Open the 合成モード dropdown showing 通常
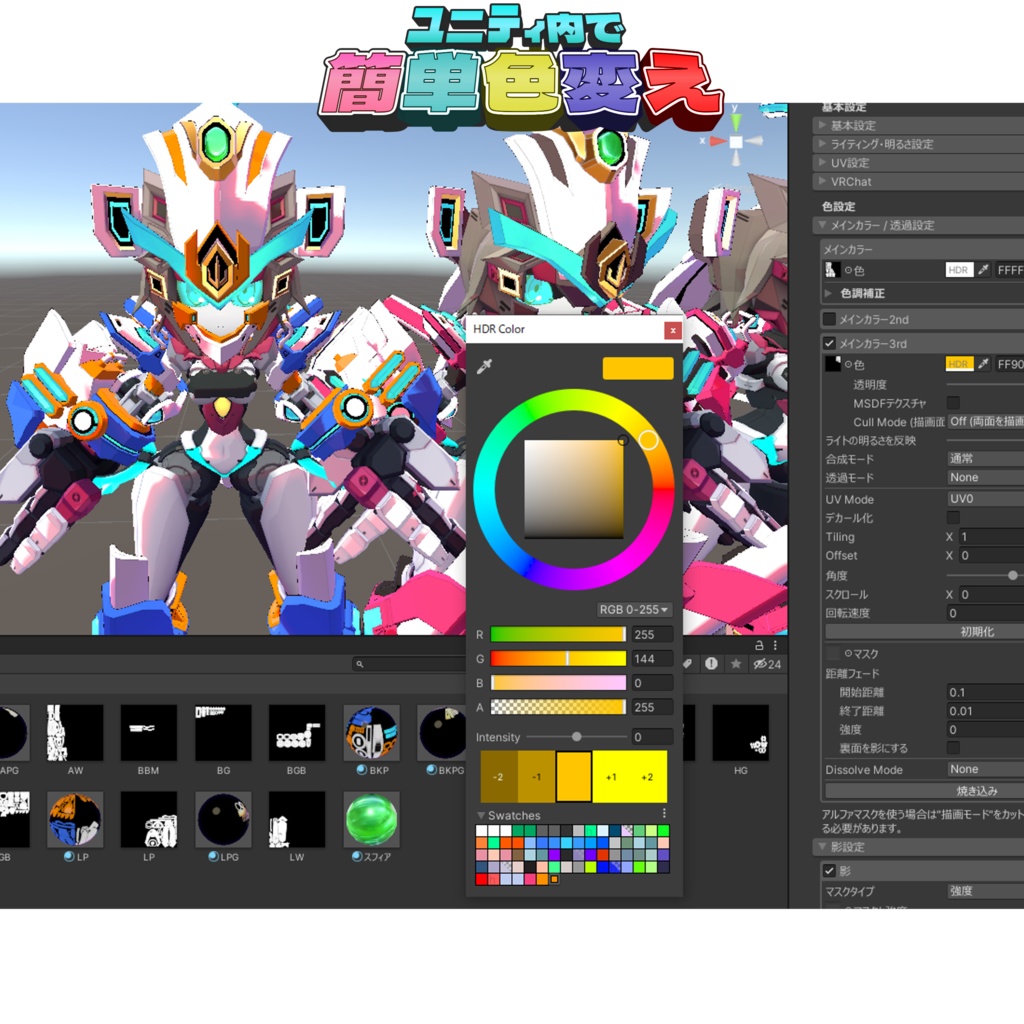Viewport: 1024px width, 1024px height. 985,458
